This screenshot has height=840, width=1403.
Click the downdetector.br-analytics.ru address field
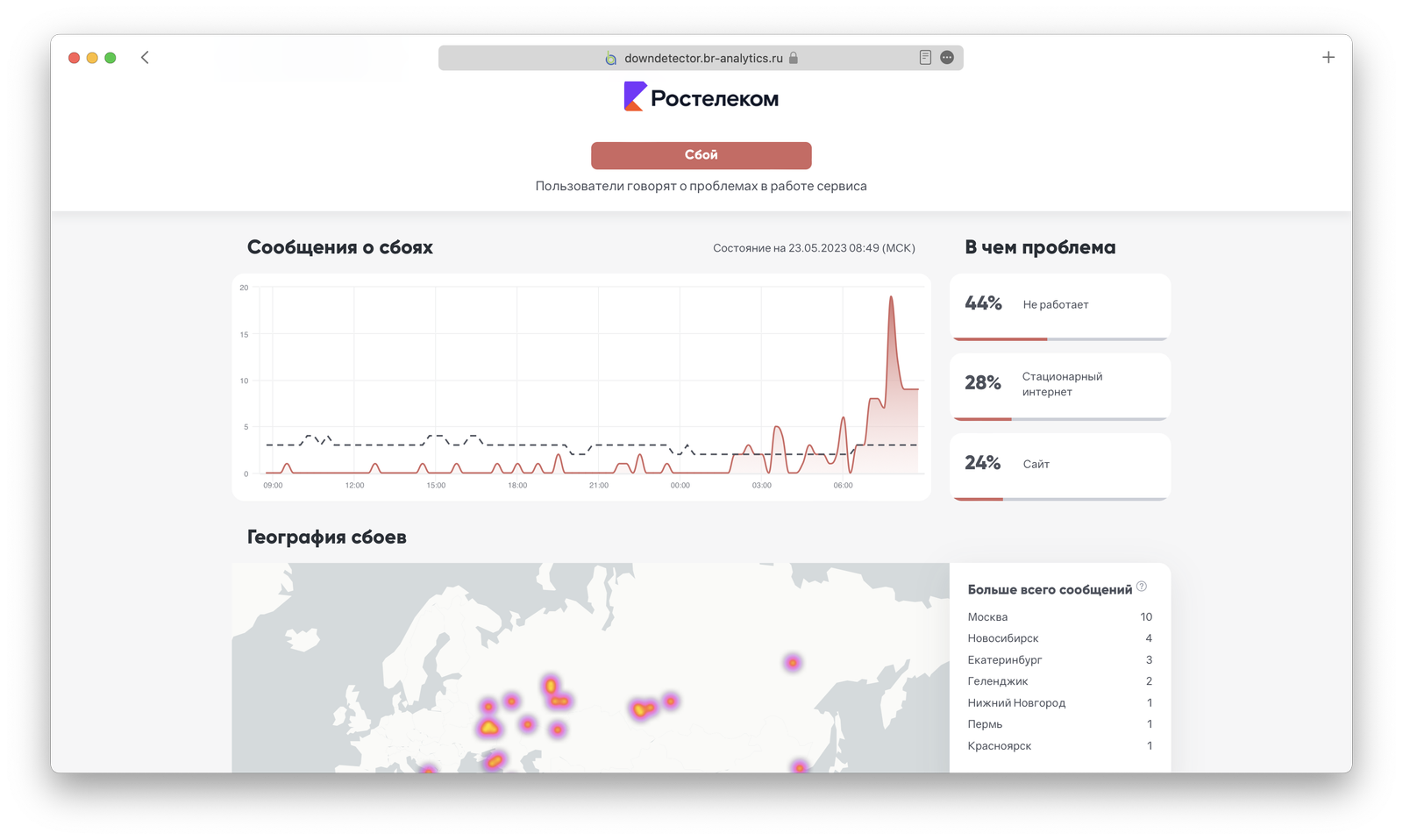pyautogui.click(x=701, y=58)
